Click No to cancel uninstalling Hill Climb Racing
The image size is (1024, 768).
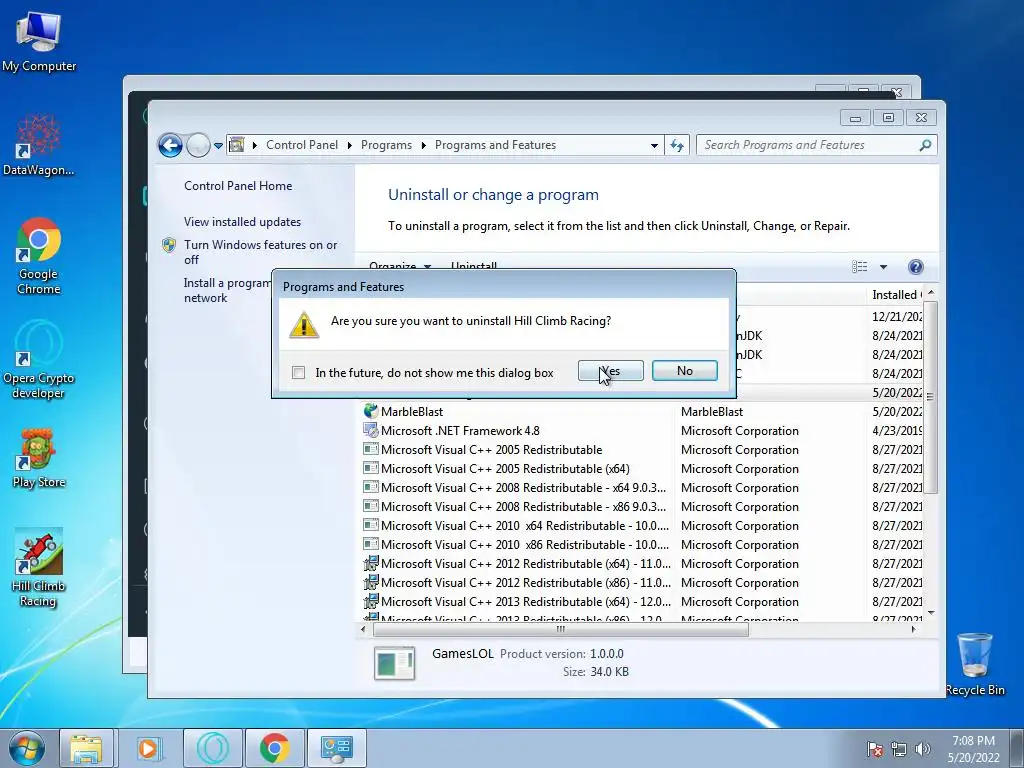click(x=684, y=371)
